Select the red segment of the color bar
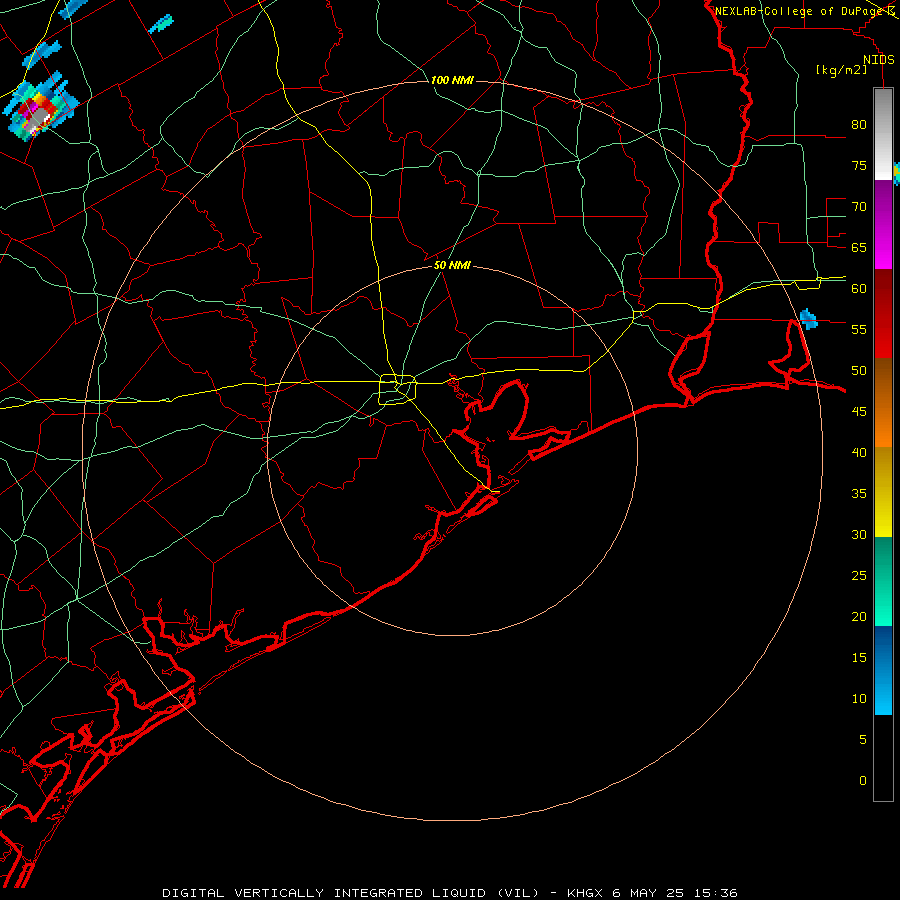 tap(883, 313)
